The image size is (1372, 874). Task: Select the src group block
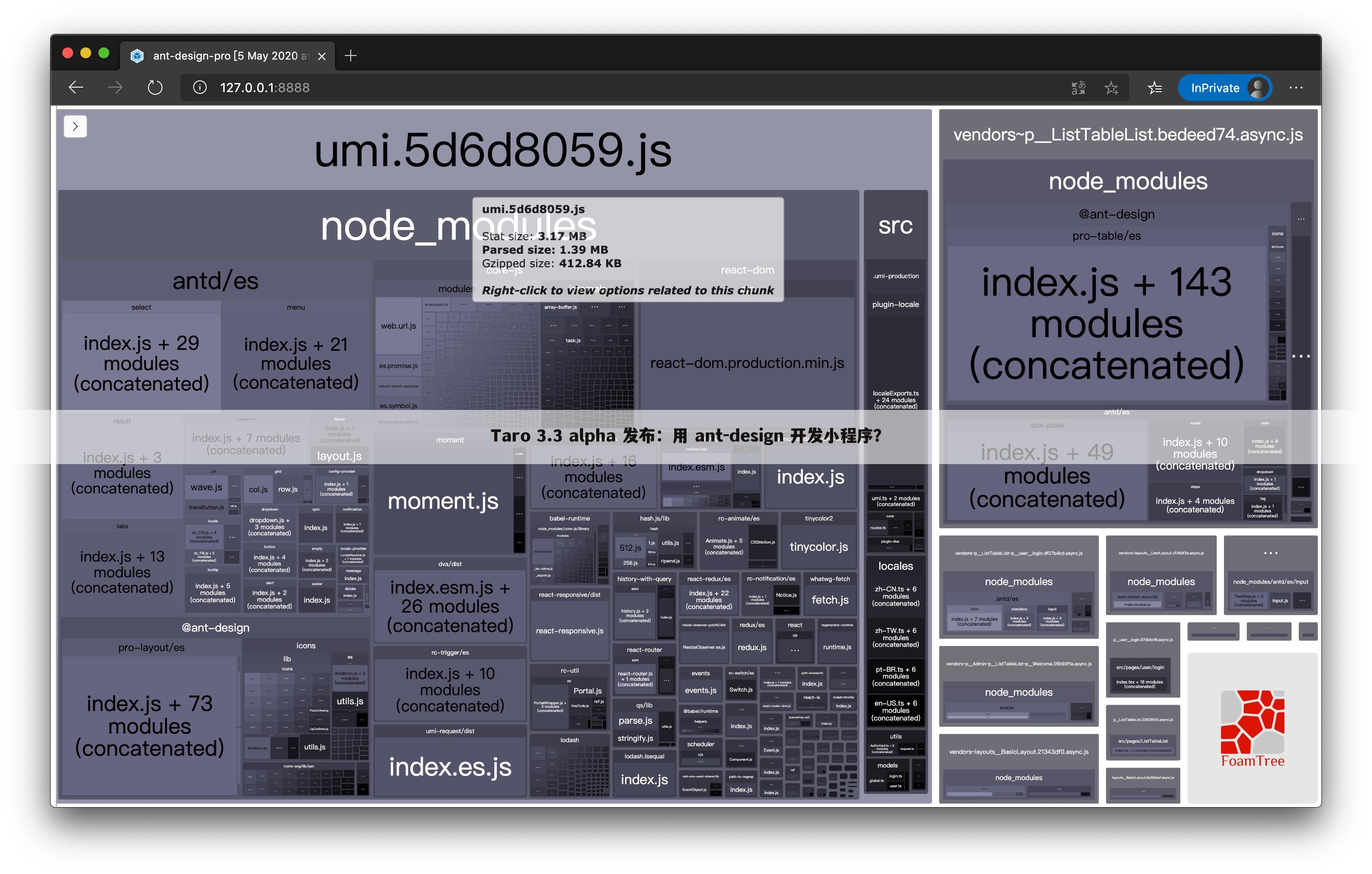point(895,226)
